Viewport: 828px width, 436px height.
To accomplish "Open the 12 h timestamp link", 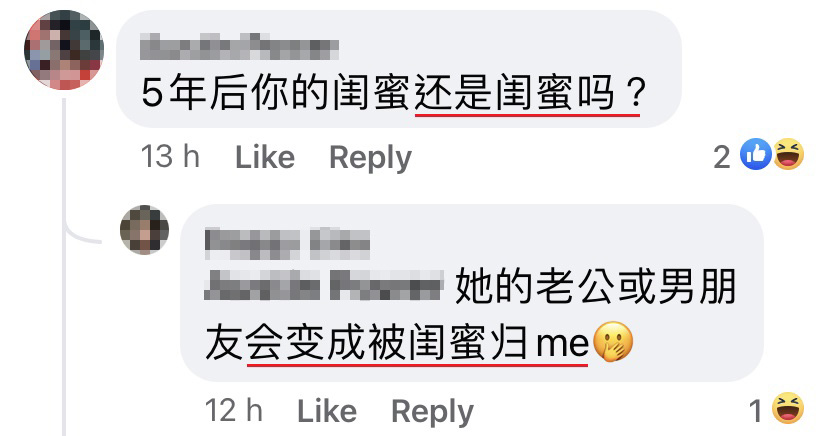I will coord(233,411).
